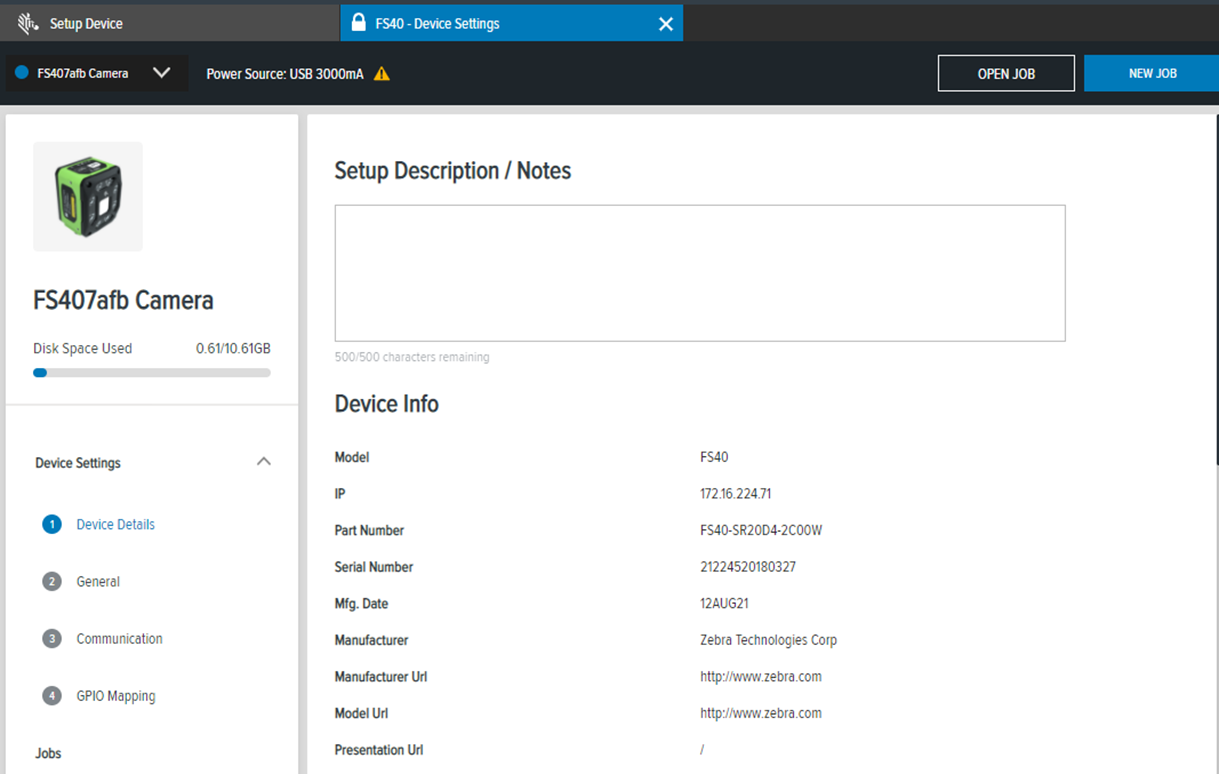1219x774 pixels.
Task: Expand the Jobs section
Action: 48,753
